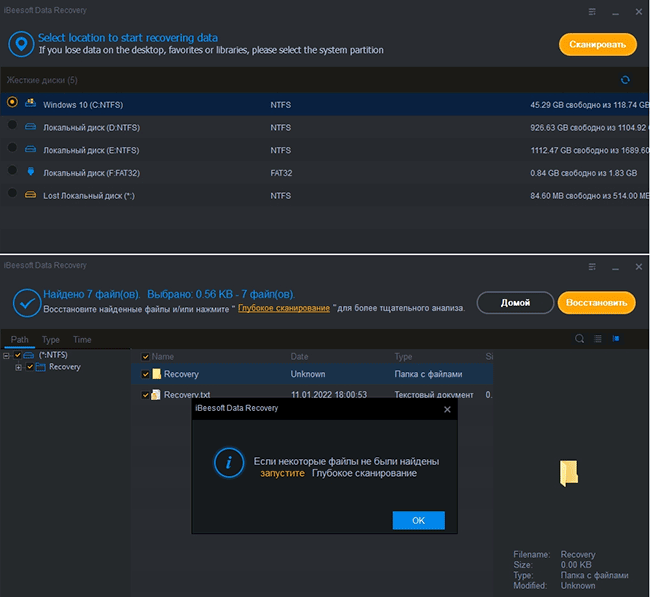650x597 pixels.
Task: Open the menu icon in top window
Action: click(592, 12)
